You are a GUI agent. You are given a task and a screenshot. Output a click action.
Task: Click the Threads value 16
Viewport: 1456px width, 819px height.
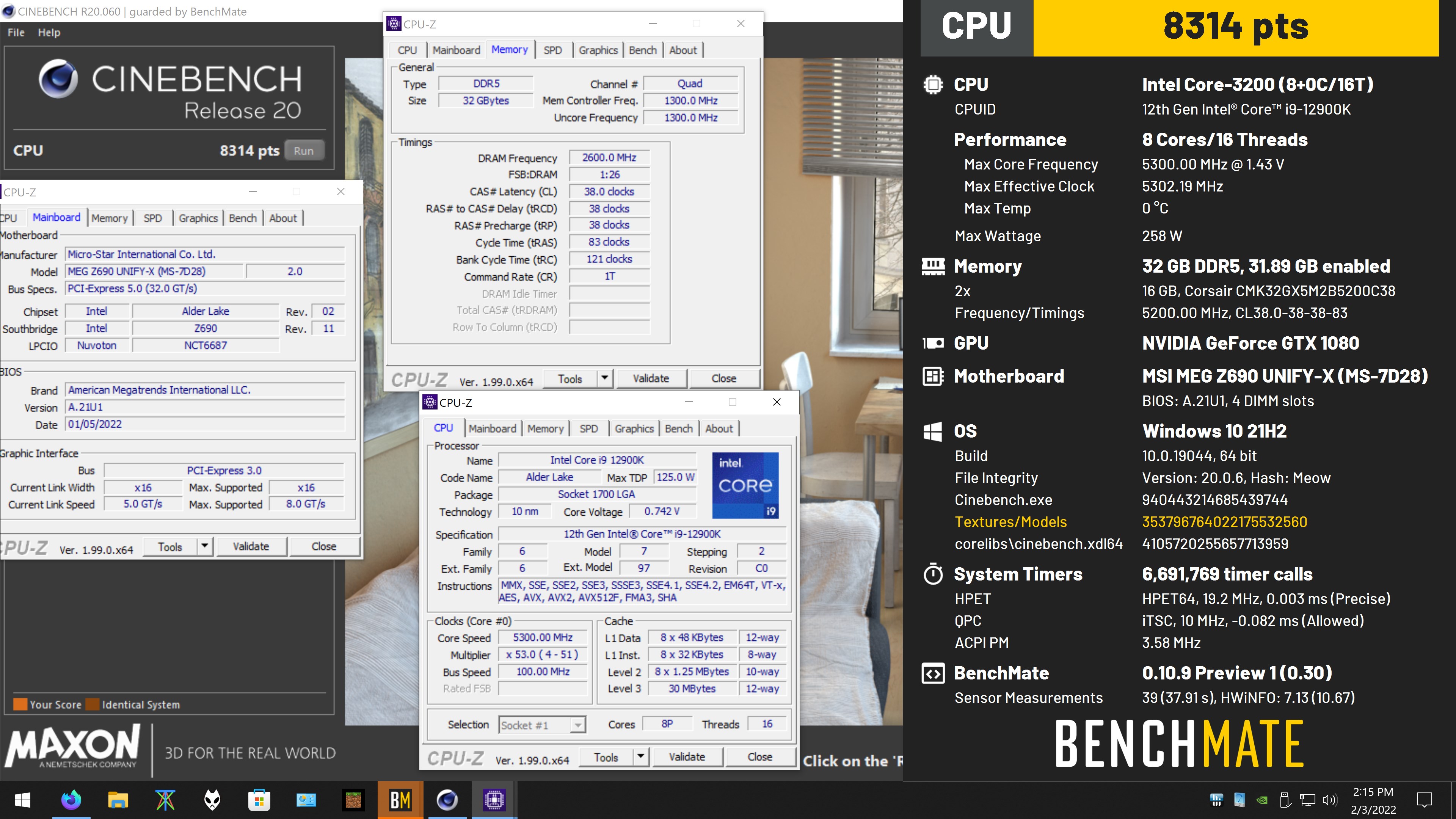point(767,724)
